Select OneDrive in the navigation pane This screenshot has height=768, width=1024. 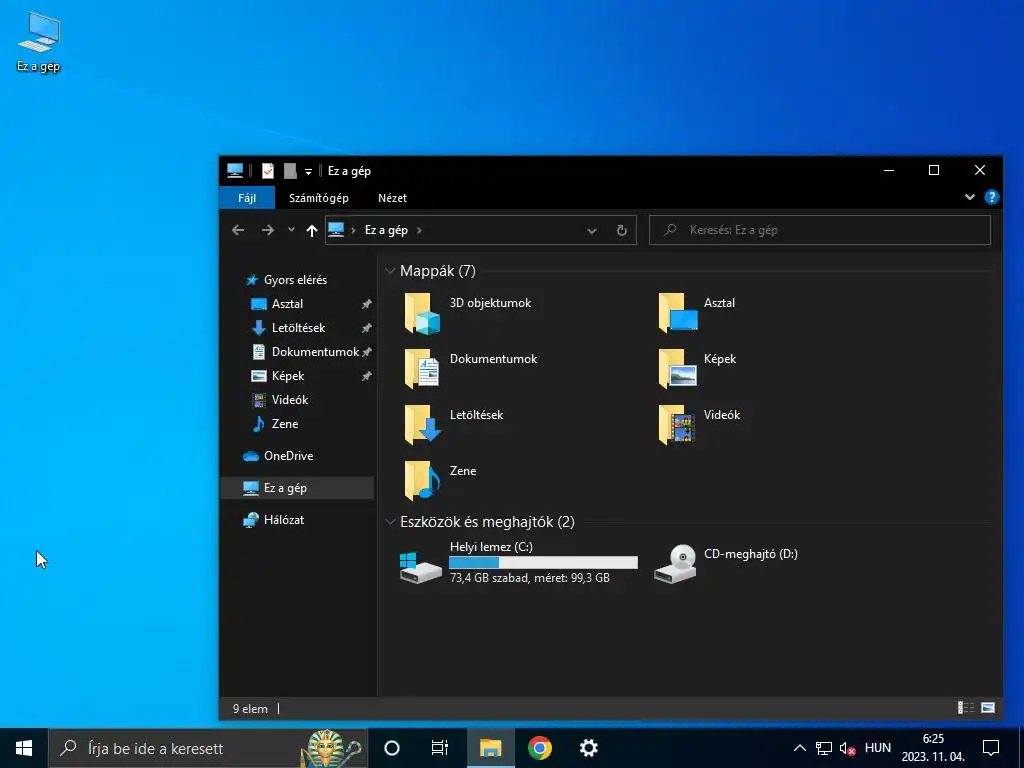tap(288, 456)
